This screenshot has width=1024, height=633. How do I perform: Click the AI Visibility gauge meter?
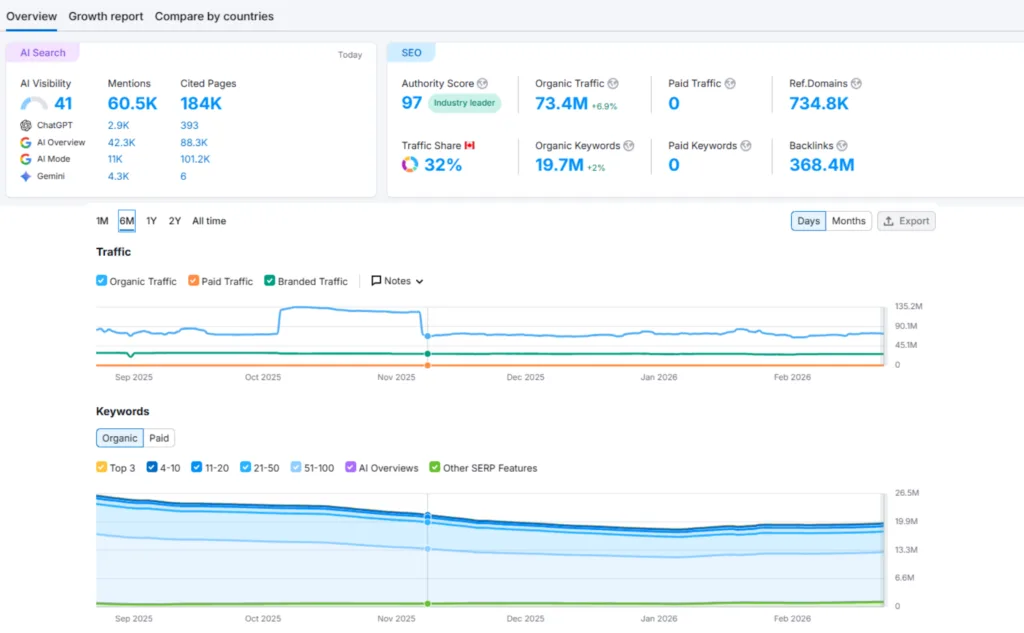tap(34, 104)
